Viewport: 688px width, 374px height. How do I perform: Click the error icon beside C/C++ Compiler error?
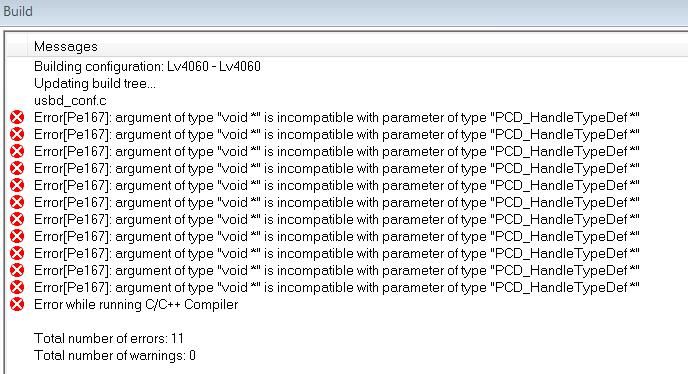[17, 304]
